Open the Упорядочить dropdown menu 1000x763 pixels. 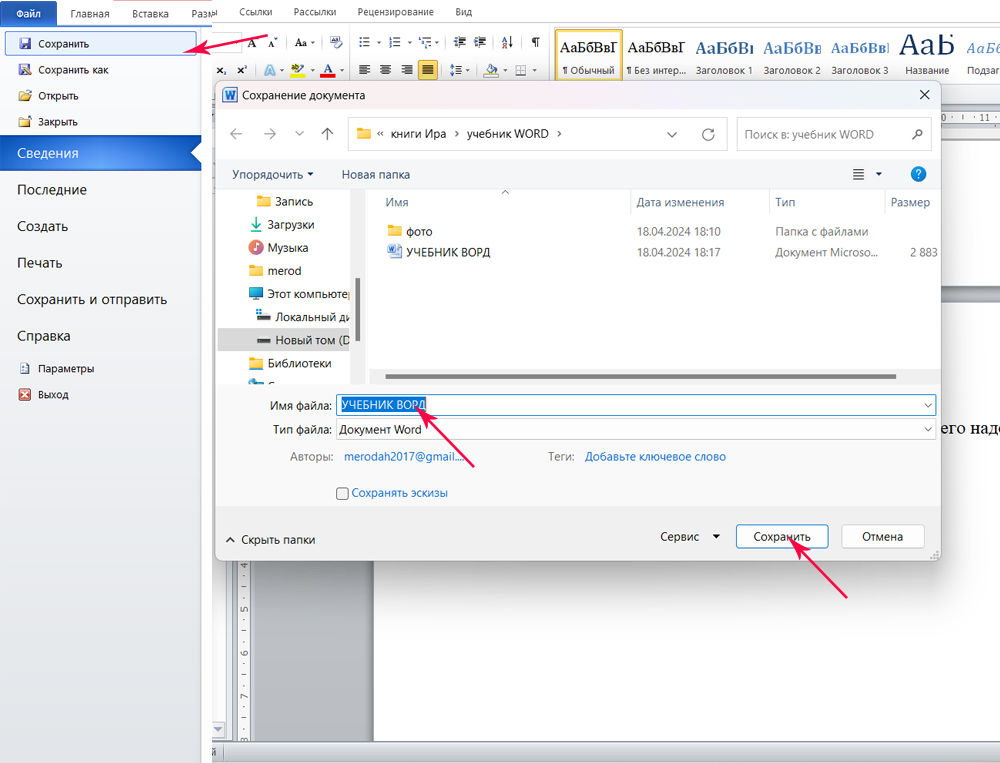(x=272, y=174)
